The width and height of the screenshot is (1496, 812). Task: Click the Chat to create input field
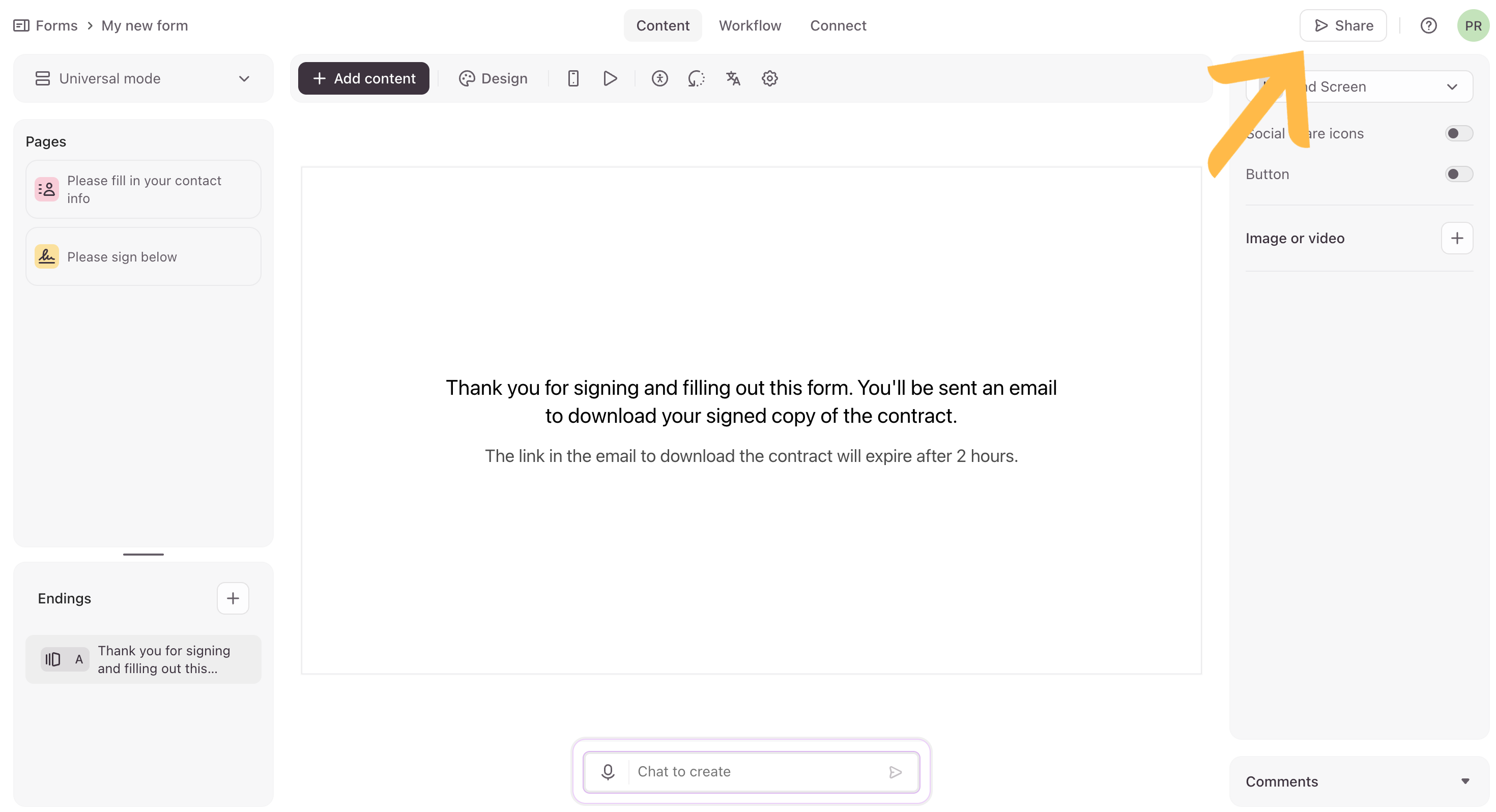(755, 771)
